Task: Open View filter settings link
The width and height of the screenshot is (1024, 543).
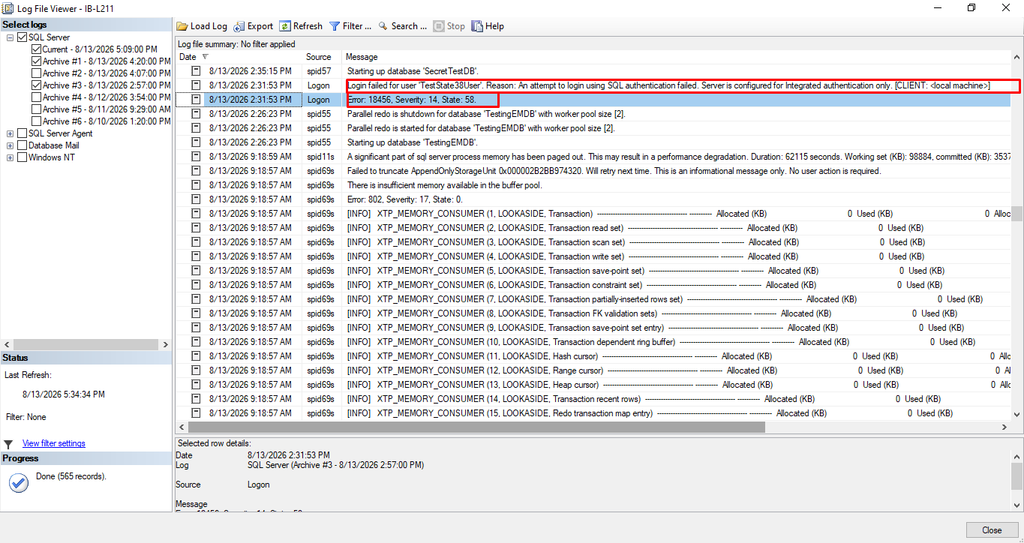Action: [54, 444]
